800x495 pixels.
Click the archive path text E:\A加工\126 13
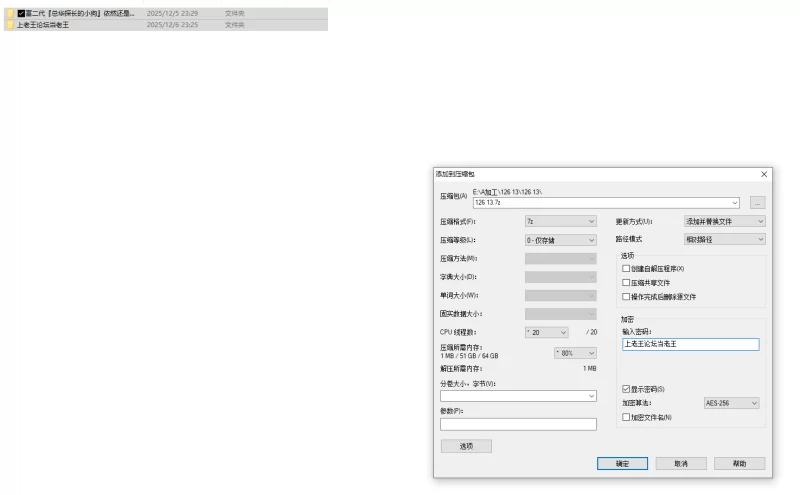point(507,192)
